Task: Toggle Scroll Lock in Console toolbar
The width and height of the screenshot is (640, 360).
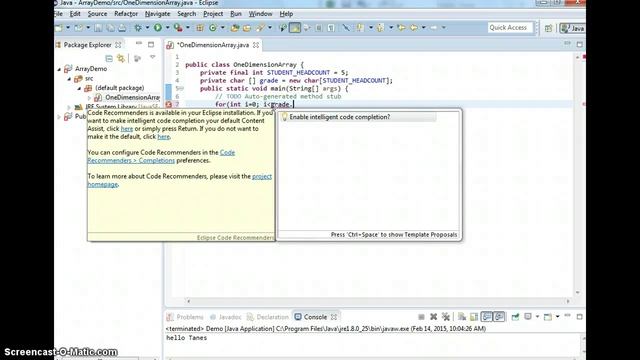Action: [474, 317]
